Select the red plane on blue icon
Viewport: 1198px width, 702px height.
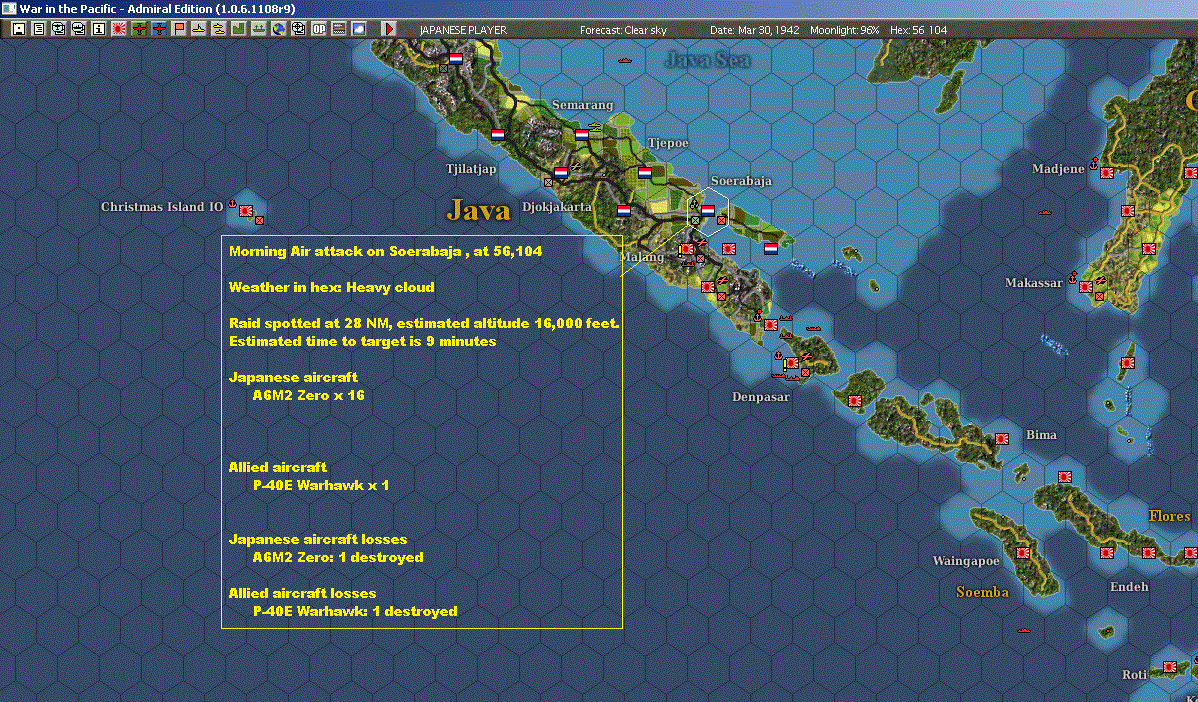pyautogui.click(x=159, y=29)
